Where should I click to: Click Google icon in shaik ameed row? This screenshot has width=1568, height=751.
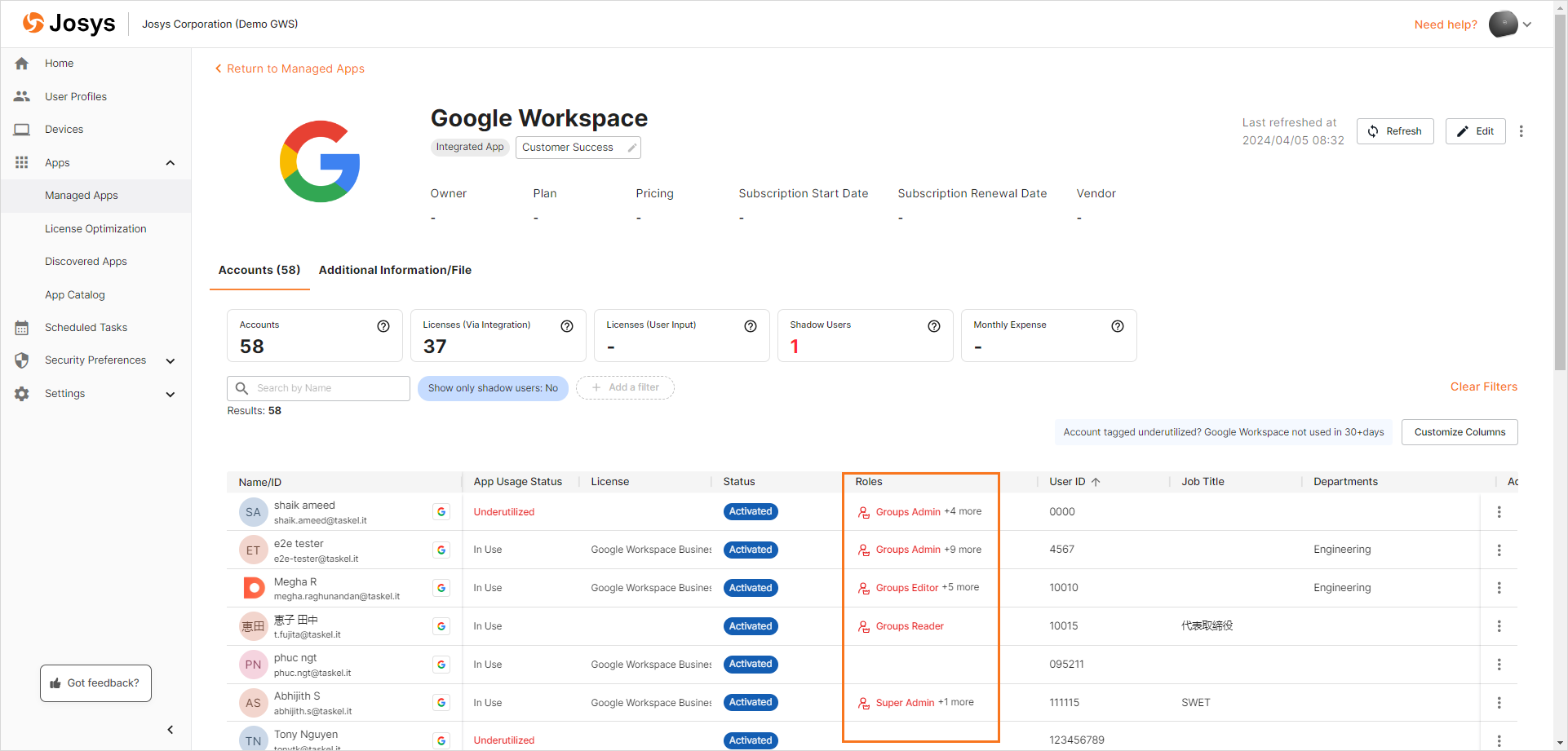[x=441, y=512]
